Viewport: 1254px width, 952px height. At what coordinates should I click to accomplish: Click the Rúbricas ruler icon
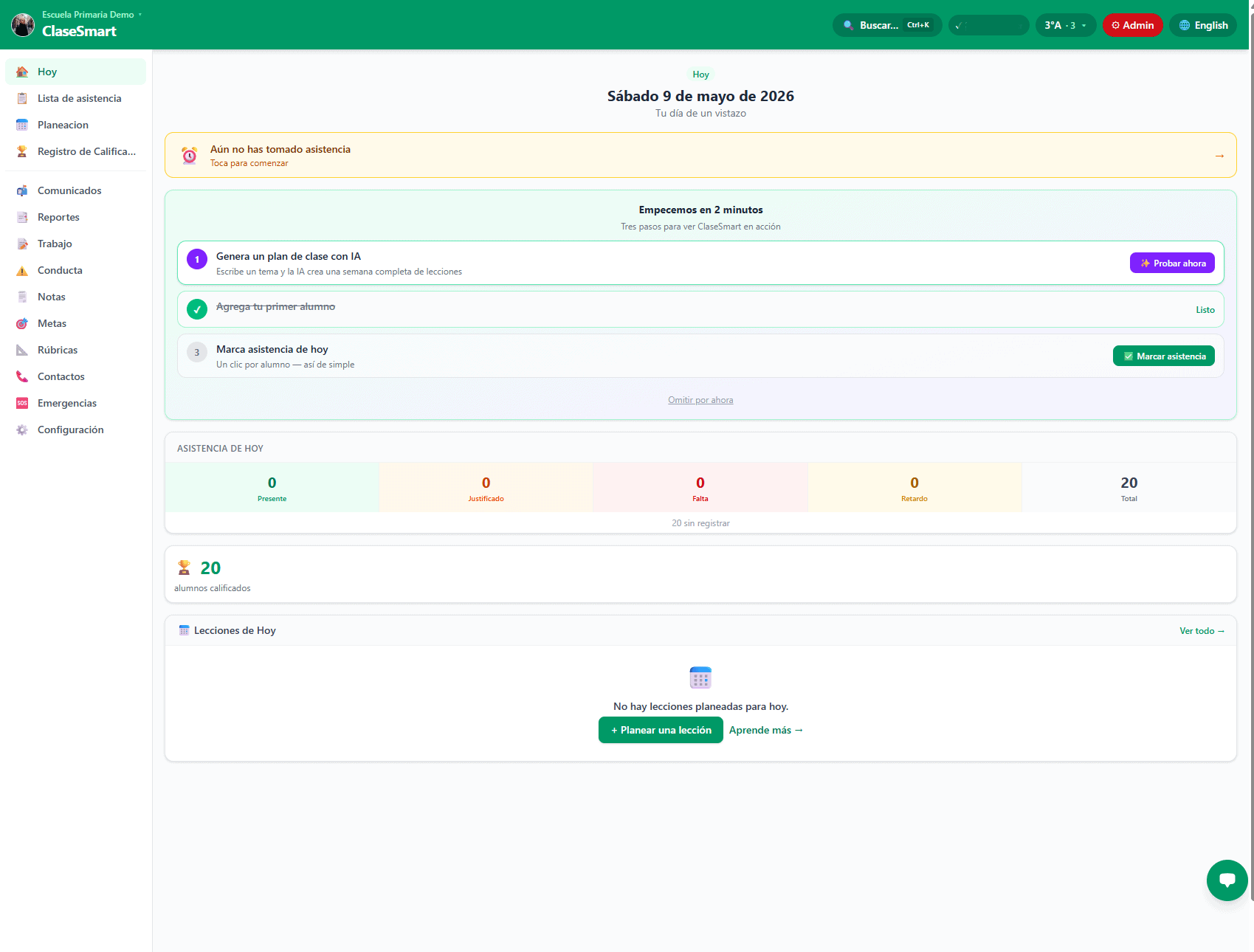tap(22, 350)
